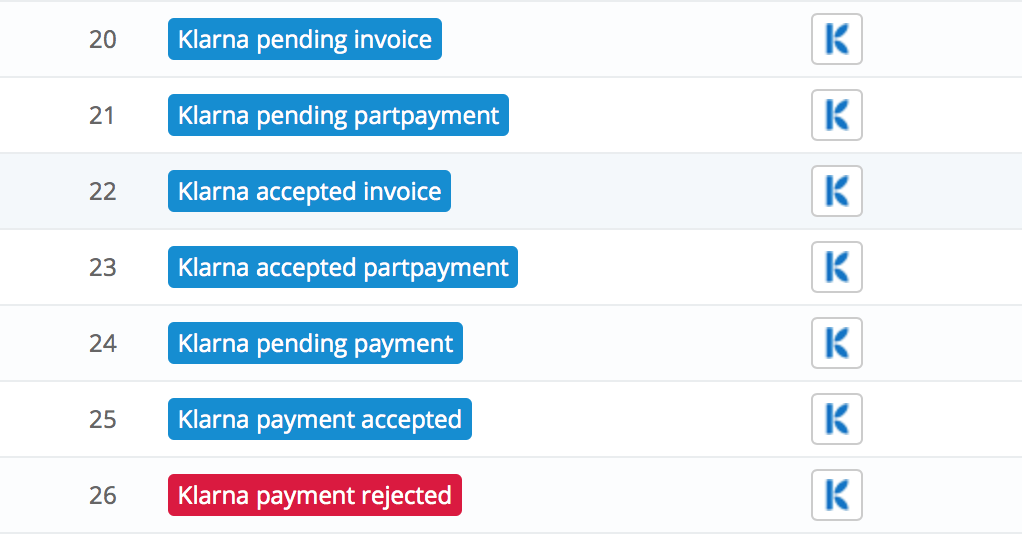Select the ID 26 cell

[103, 496]
